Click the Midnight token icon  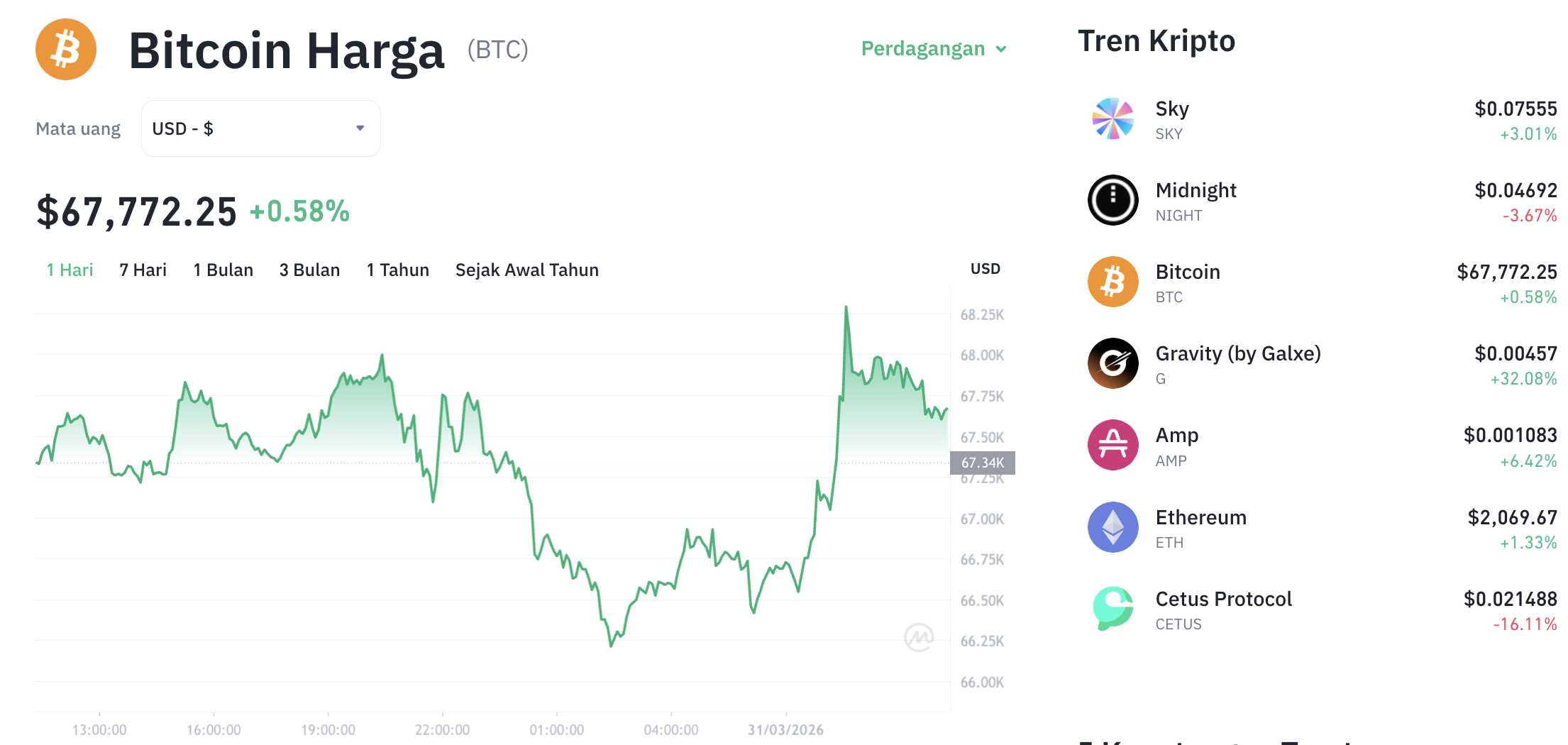[x=1112, y=200]
